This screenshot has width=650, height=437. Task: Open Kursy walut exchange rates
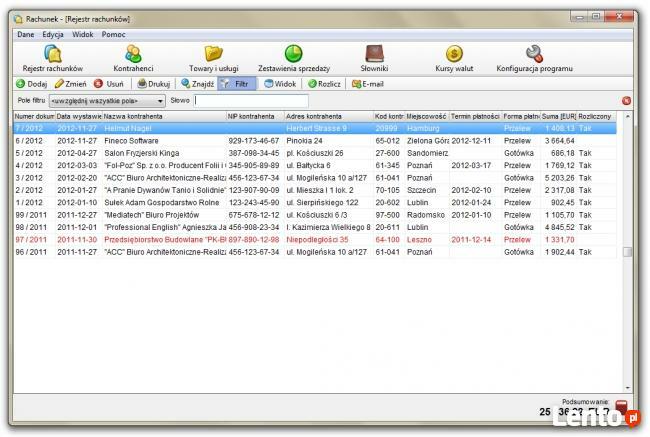pos(453,58)
